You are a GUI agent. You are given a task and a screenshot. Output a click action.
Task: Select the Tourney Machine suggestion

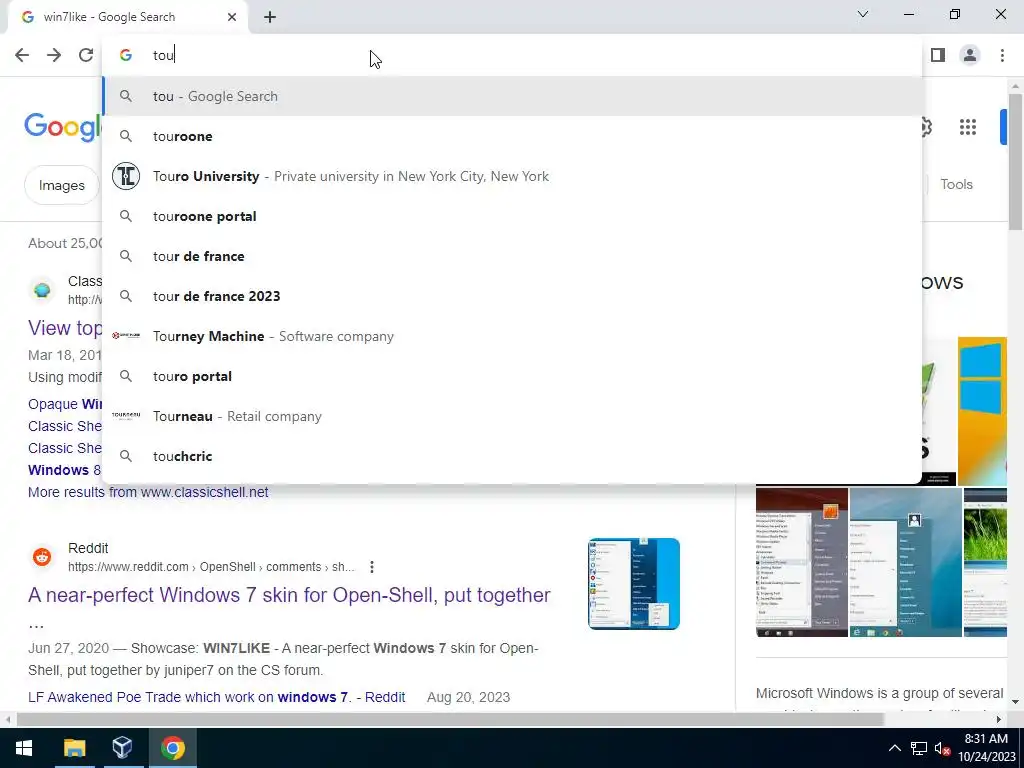point(512,336)
